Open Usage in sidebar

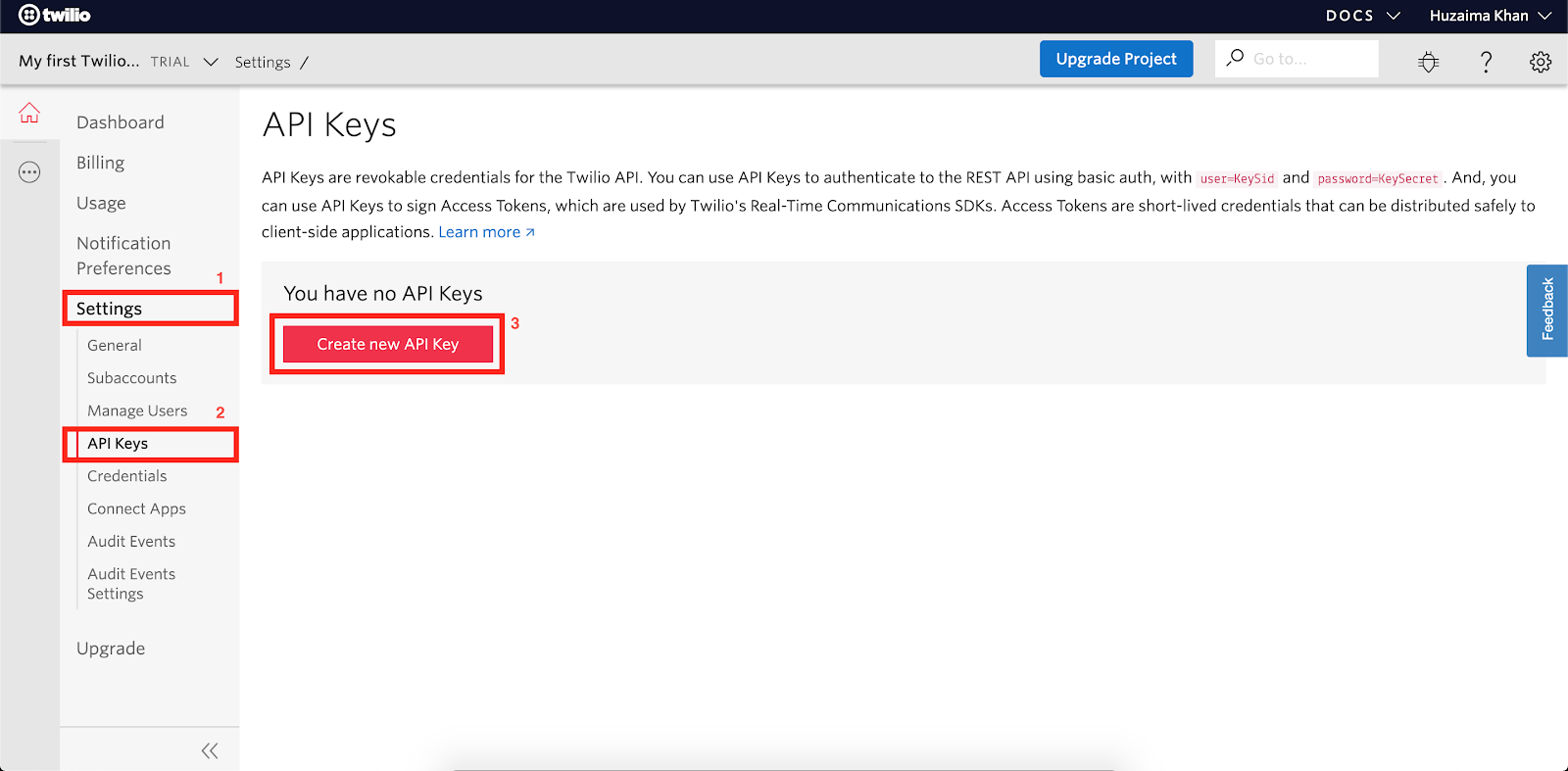101,203
